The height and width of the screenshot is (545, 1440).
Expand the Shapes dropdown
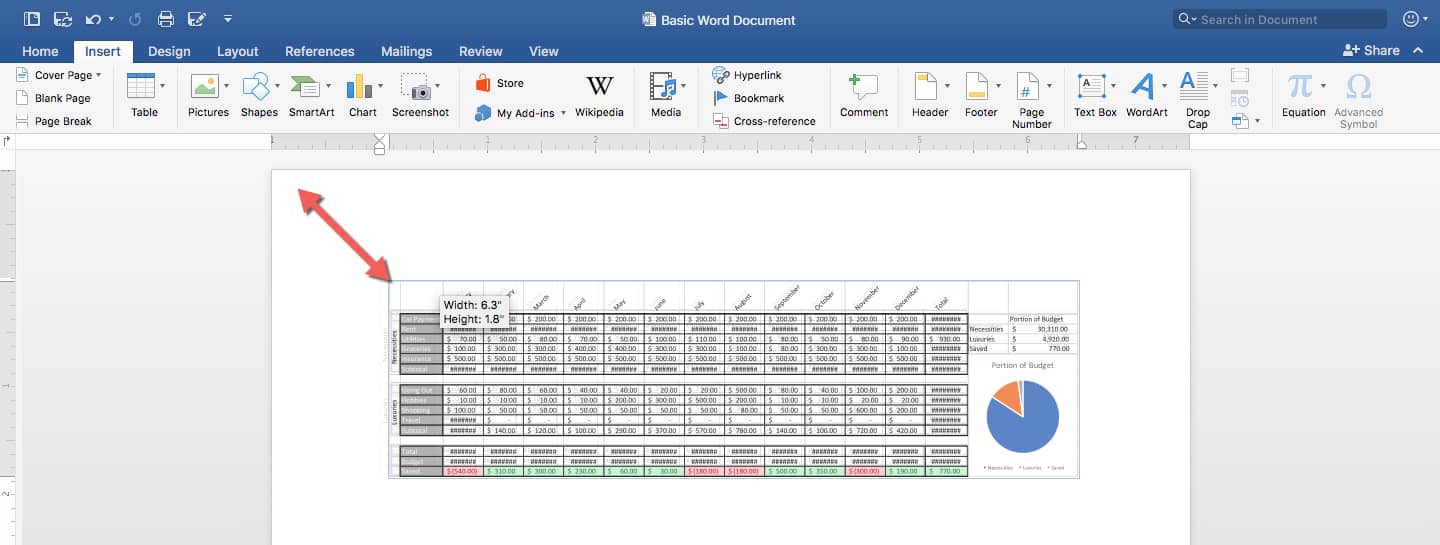tap(277, 86)
